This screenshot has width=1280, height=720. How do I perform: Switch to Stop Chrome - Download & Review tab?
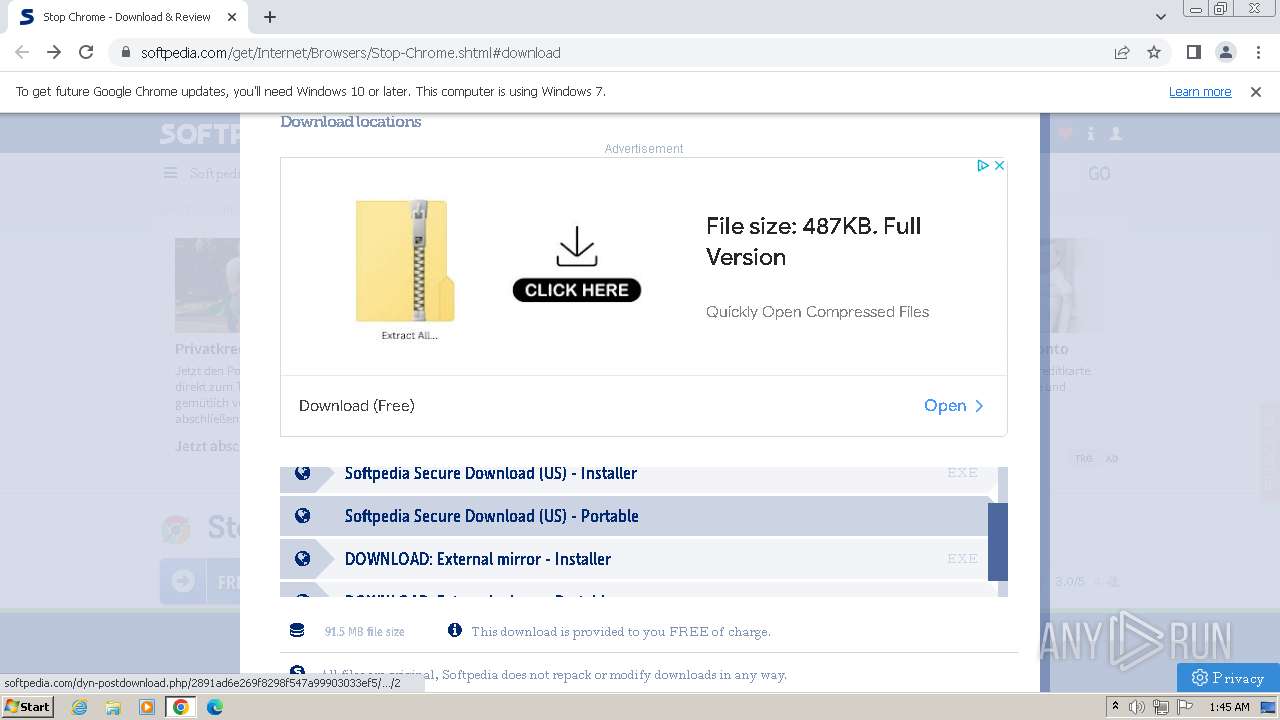[127, 17]
